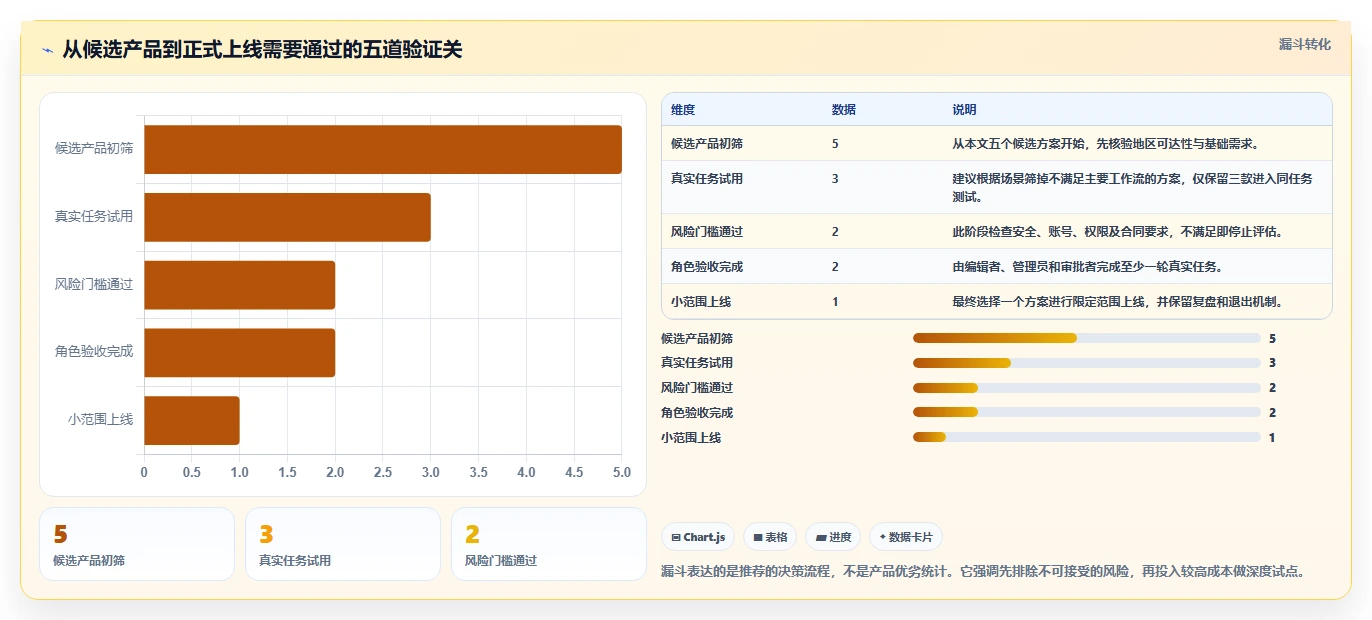
Task: Click the 小范围上线 chart bar
Action: coord(192,420)
